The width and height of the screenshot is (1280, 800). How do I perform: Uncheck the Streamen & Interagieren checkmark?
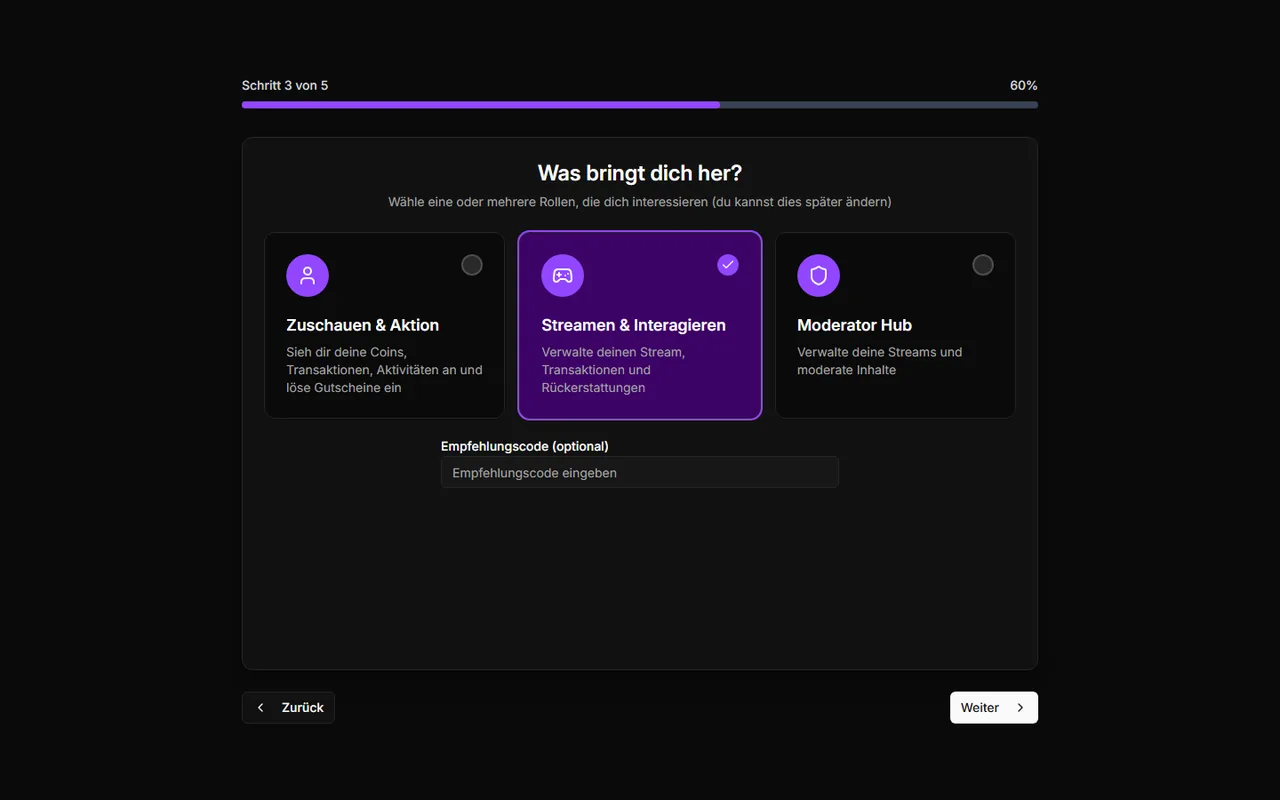728,265
